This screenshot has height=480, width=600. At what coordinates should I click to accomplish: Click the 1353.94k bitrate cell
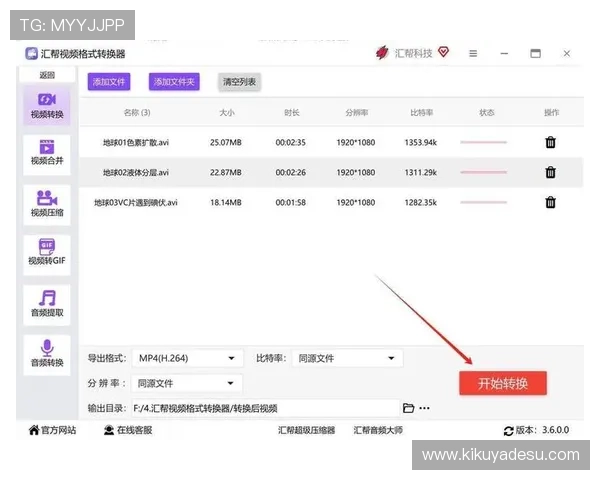pyautogui.click(x=421, y=143)
